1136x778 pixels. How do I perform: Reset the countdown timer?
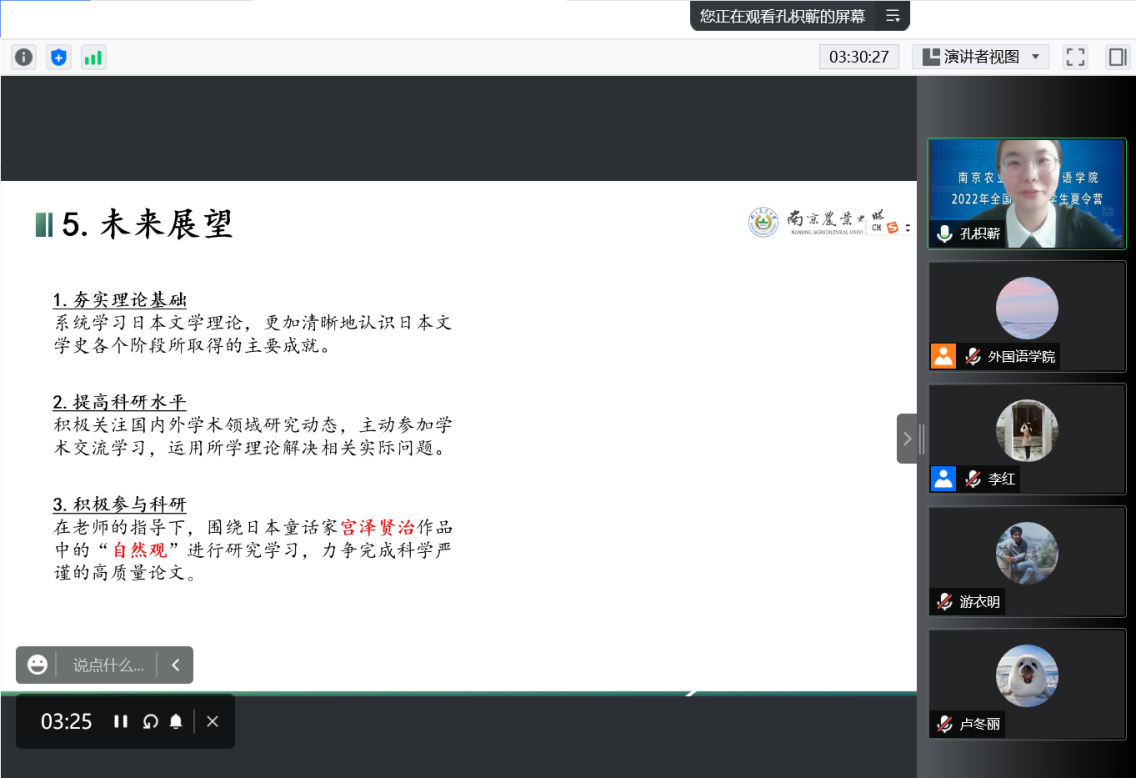tap(150, 721)
